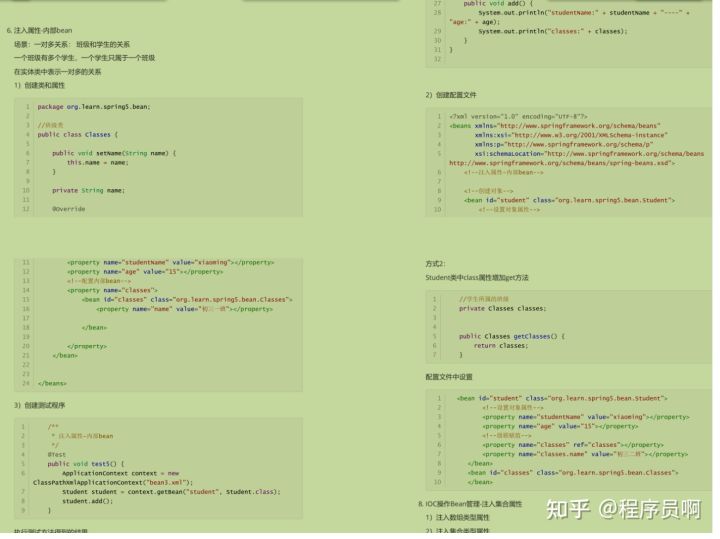Click the println "studentName:" code line
Screen dimensions: 720x539
(584, 13)
